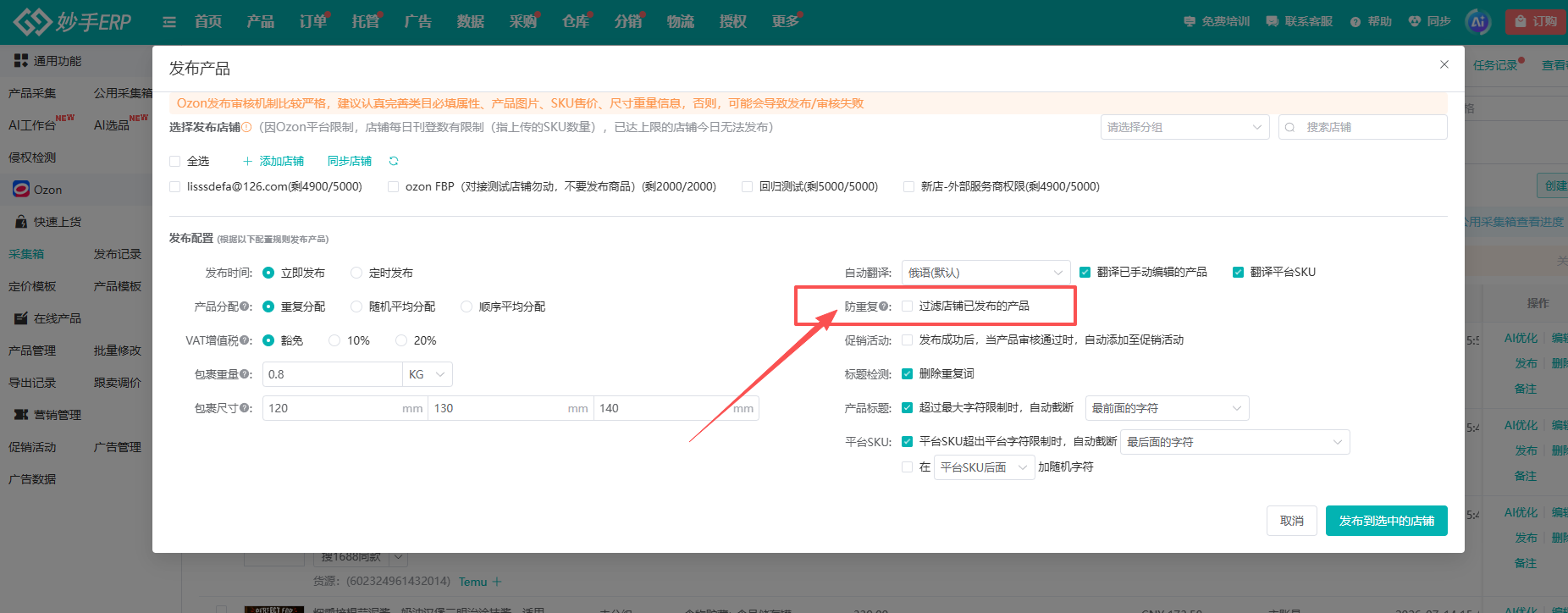
Task: Open 最后面的字符 SKU truncation dropdown
Action: [1235, 442]
